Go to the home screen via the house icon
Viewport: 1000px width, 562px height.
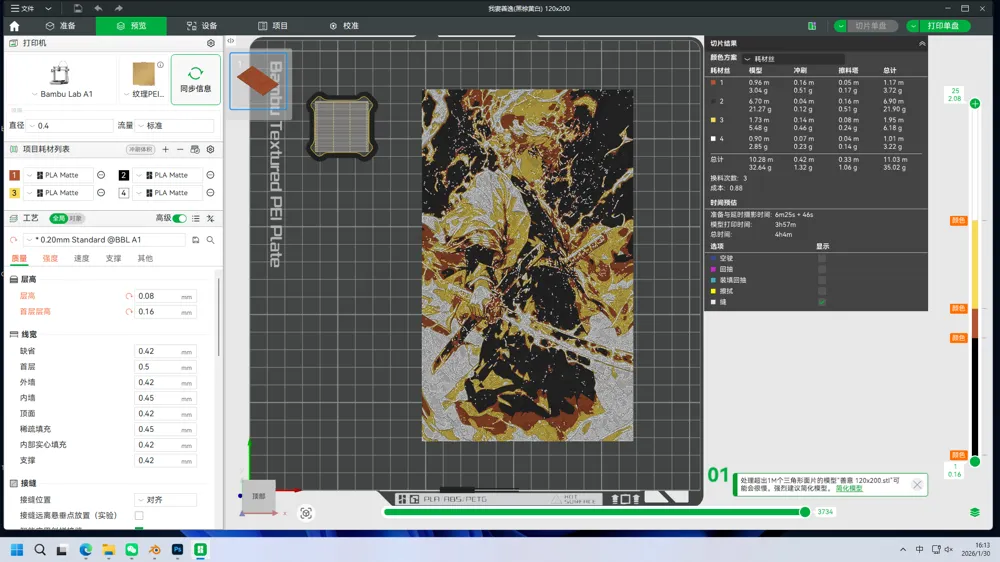pos(14,26)
